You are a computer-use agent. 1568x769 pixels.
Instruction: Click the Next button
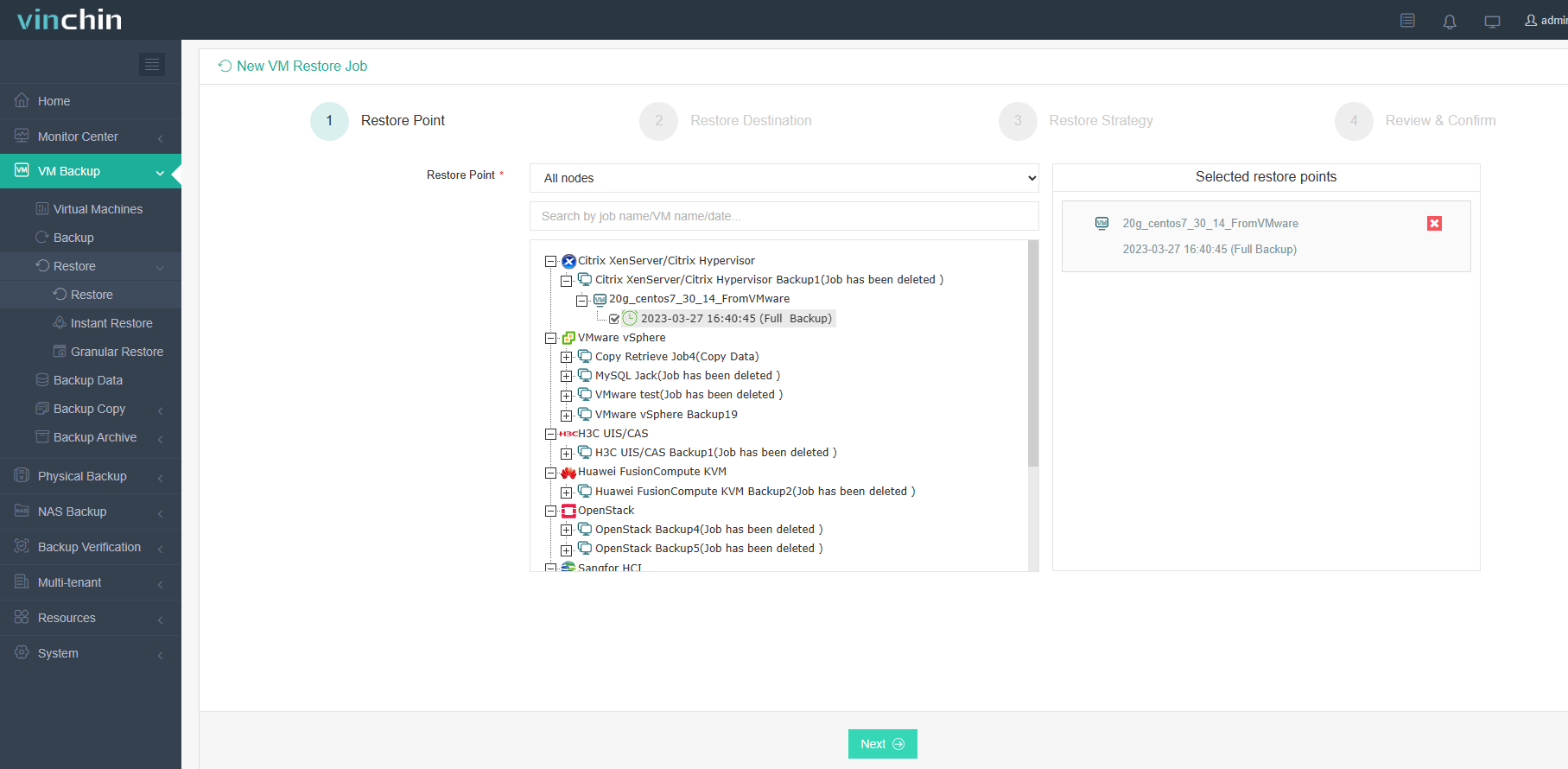point(882,744)
